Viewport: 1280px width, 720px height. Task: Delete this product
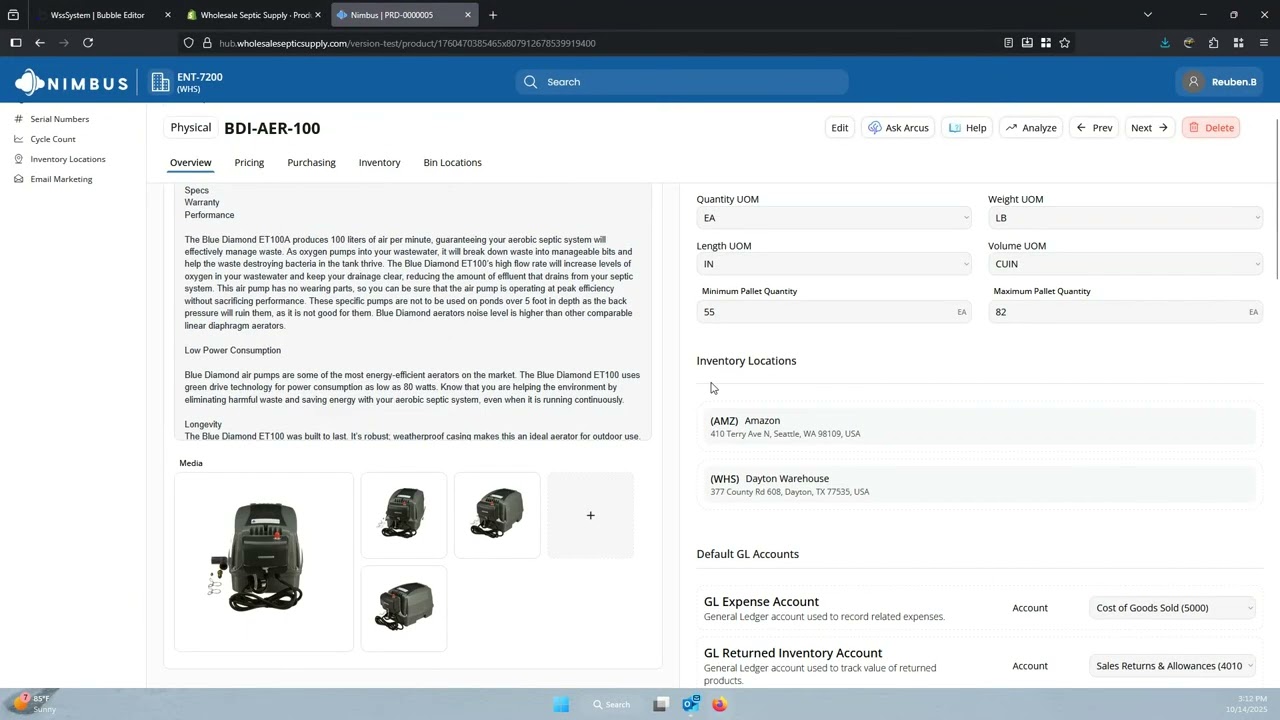1210,128
